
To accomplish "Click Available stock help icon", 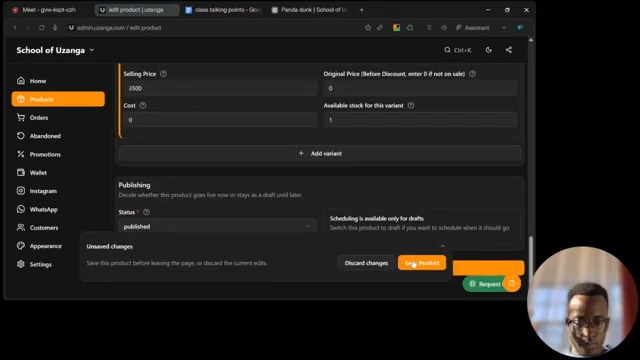I will [411, 105].
